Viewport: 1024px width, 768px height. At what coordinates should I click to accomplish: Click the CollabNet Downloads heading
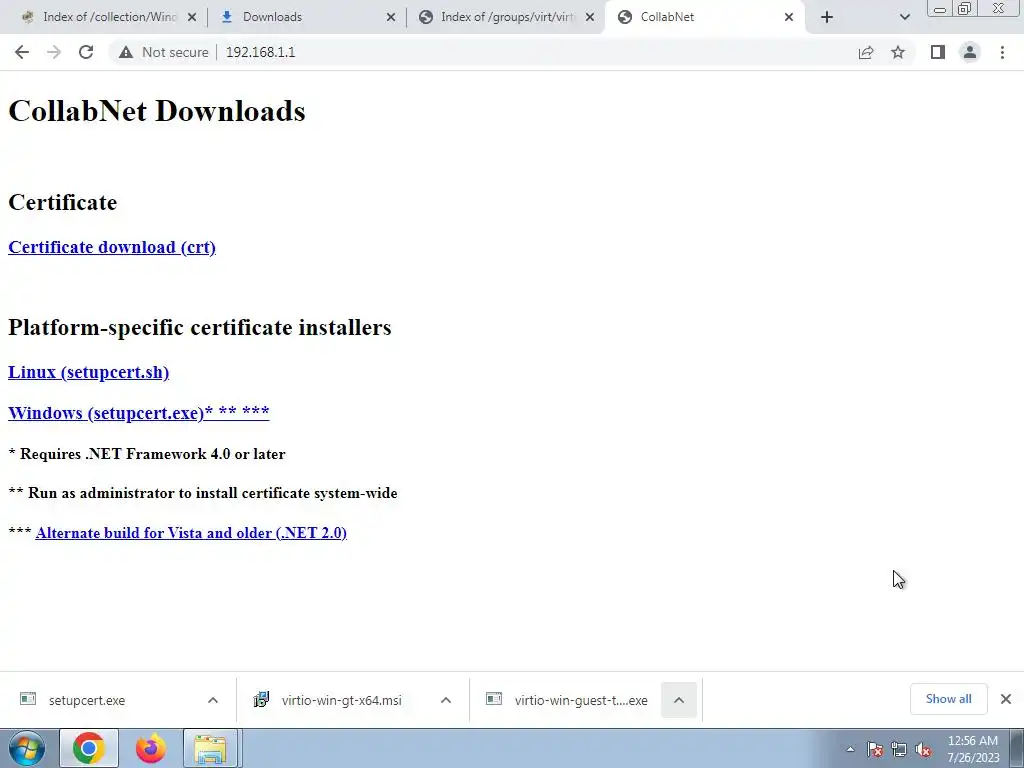pos(157,110)
